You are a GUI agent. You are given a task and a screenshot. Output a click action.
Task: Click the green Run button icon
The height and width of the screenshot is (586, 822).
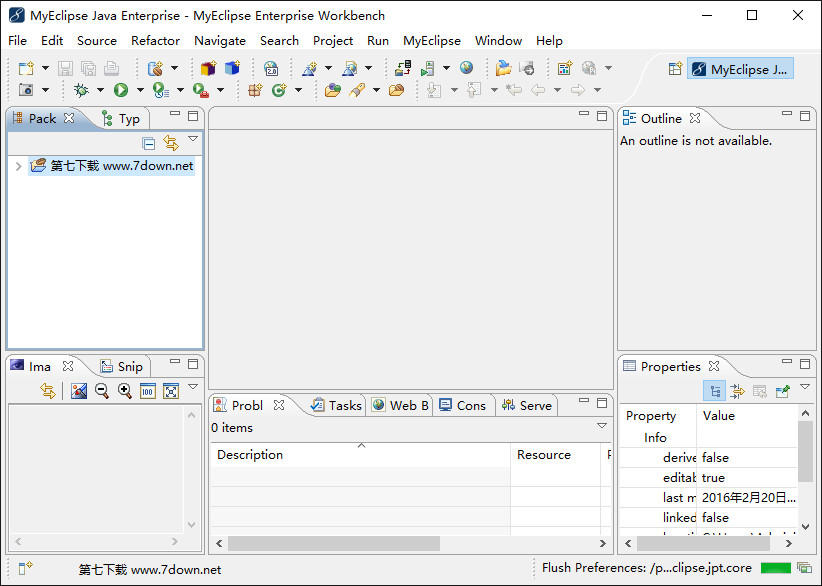120,90
